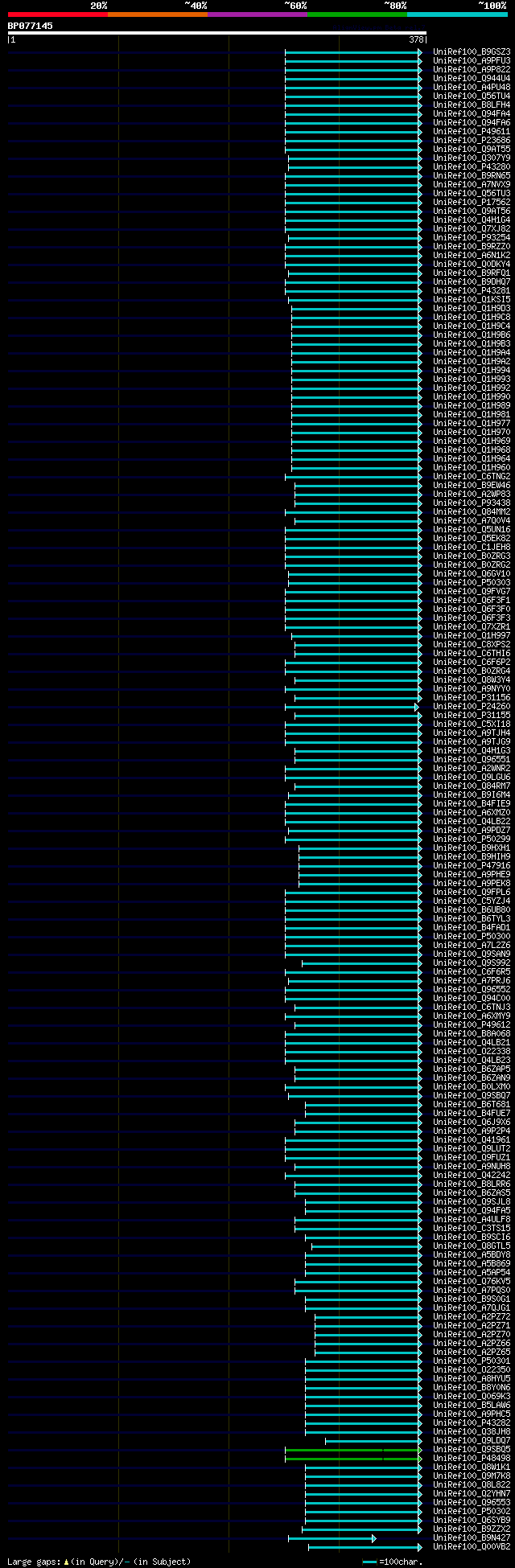Open hit UniRef100_B9N427
Screen dimensions: 515x1568
coord(472,1537)
